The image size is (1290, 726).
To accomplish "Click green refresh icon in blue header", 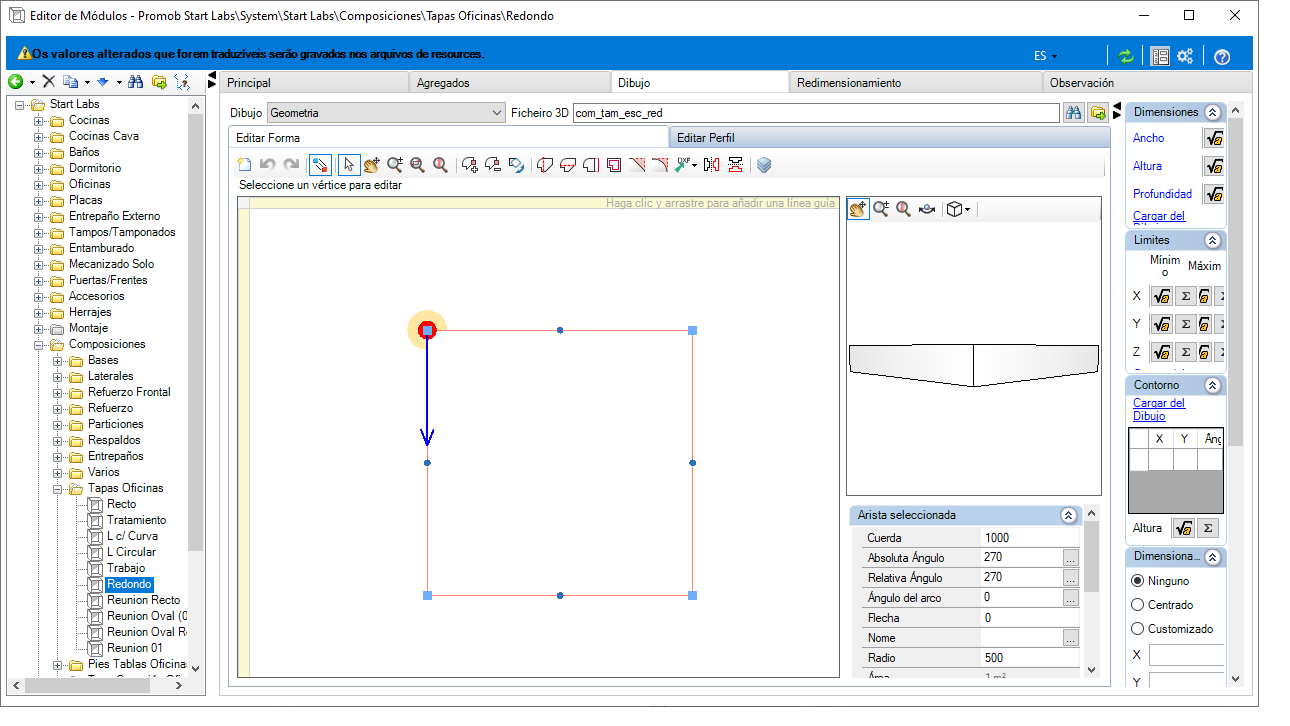I will 1127,56.
